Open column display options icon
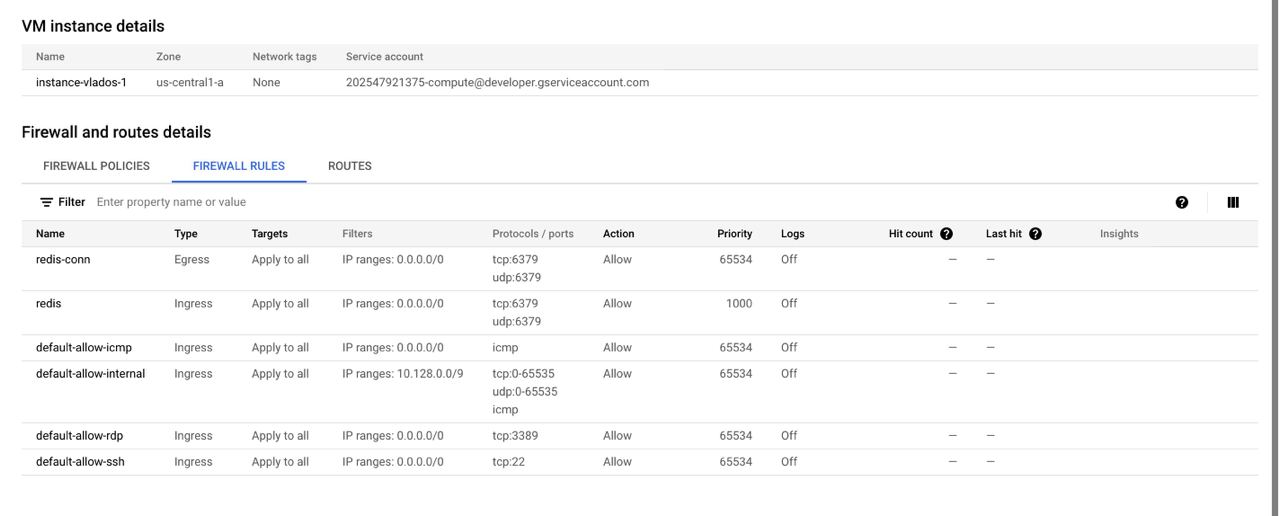The width and height of the screenshot is (1280, 516). [1233, 202]
